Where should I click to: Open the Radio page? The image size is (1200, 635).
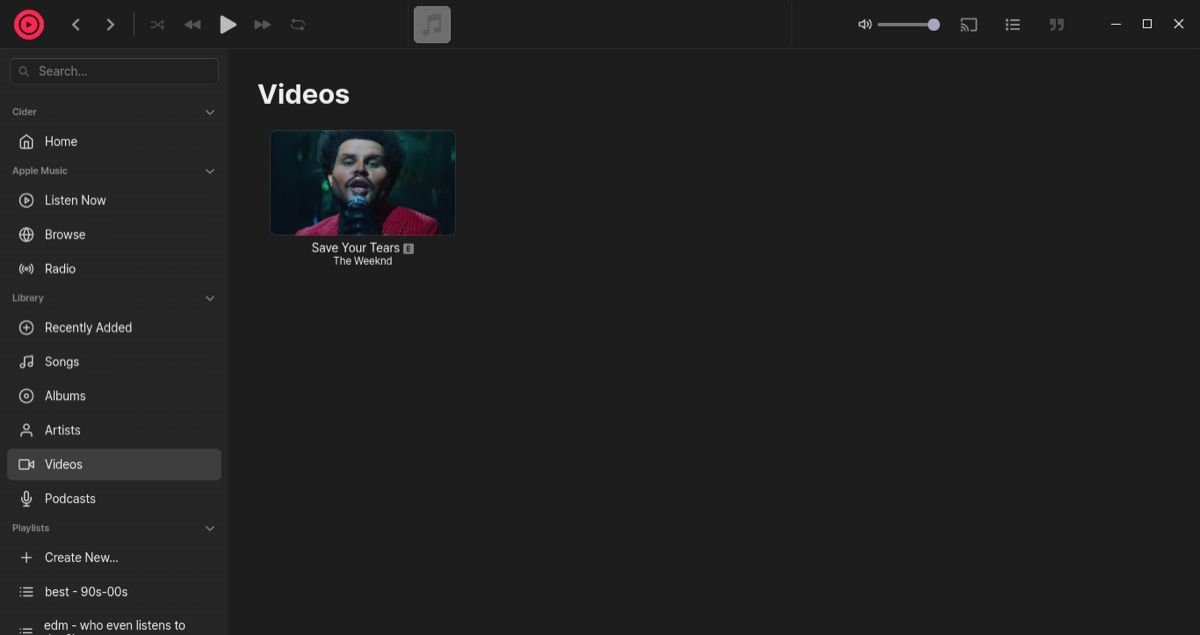click(x=114, y=269)
